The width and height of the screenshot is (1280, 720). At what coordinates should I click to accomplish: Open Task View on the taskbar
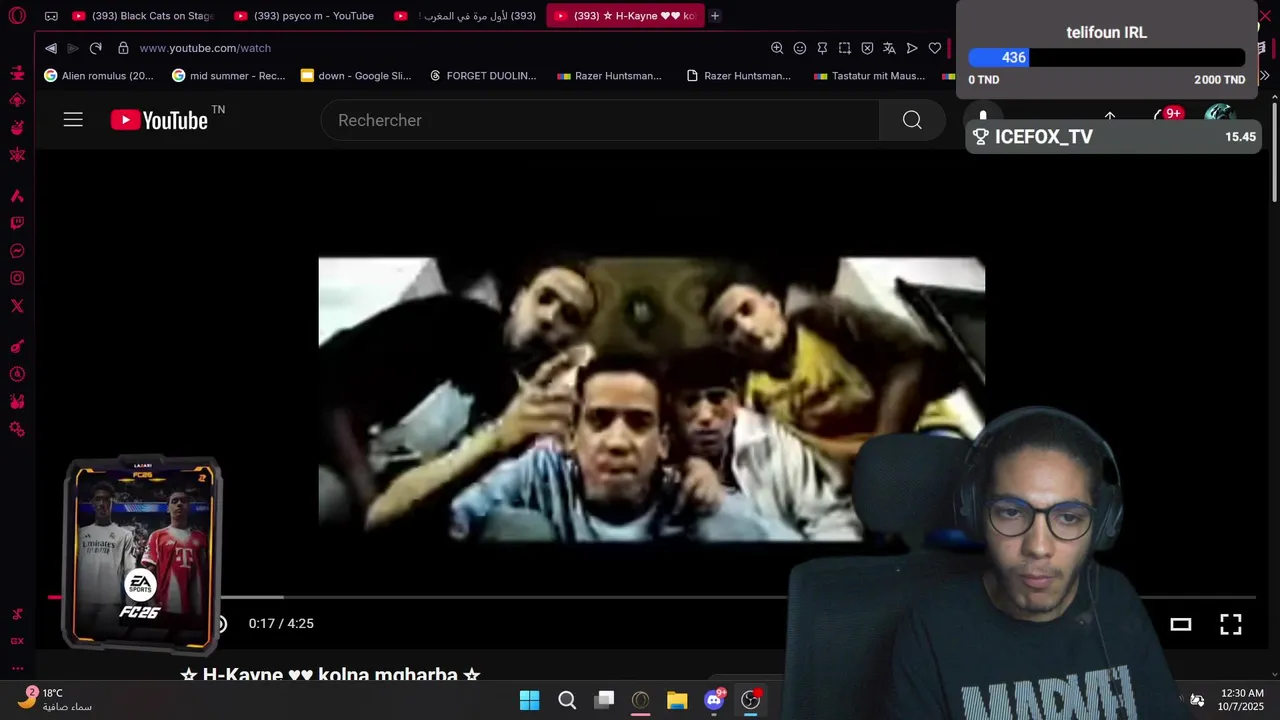[x=604, y=700]
